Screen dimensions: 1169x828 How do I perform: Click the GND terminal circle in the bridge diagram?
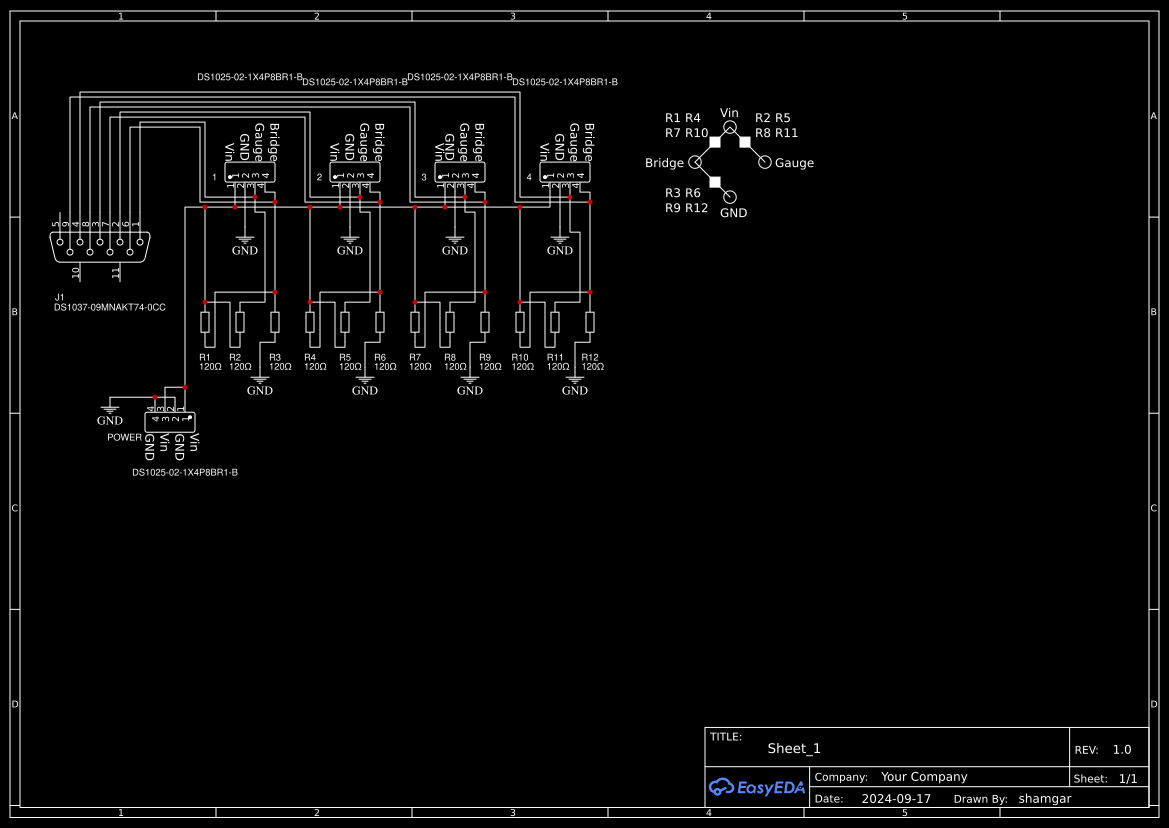(x=729, y=196)
